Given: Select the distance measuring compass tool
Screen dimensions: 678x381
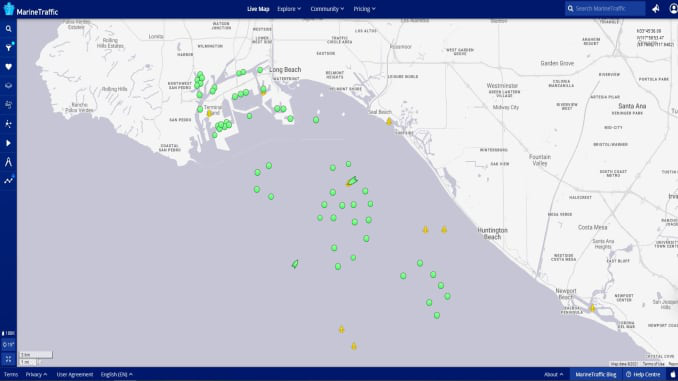Looking at the screenshot, I should 8,162.
